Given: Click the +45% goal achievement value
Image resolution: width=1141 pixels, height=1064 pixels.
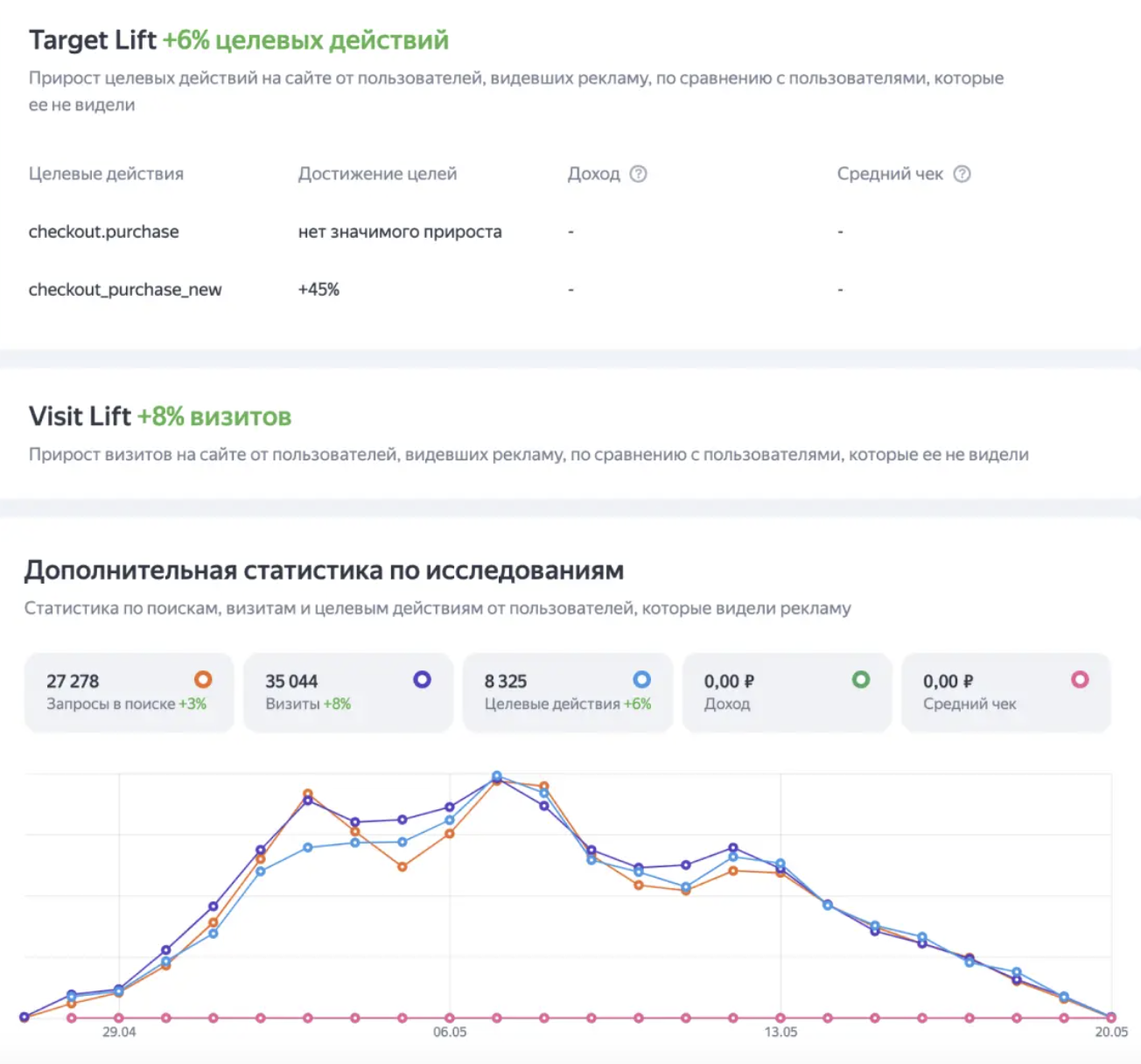Looking at the screenshot, I should [318, 290].
